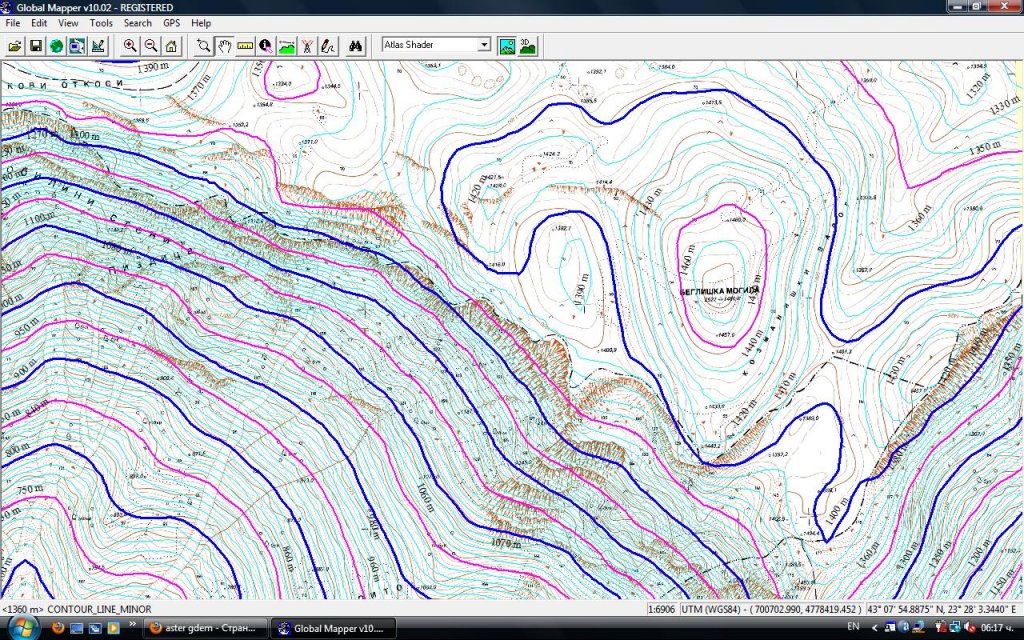1024x640 pixels.
Task: Click the home Full View button
Action: click(x=171, y=46)
